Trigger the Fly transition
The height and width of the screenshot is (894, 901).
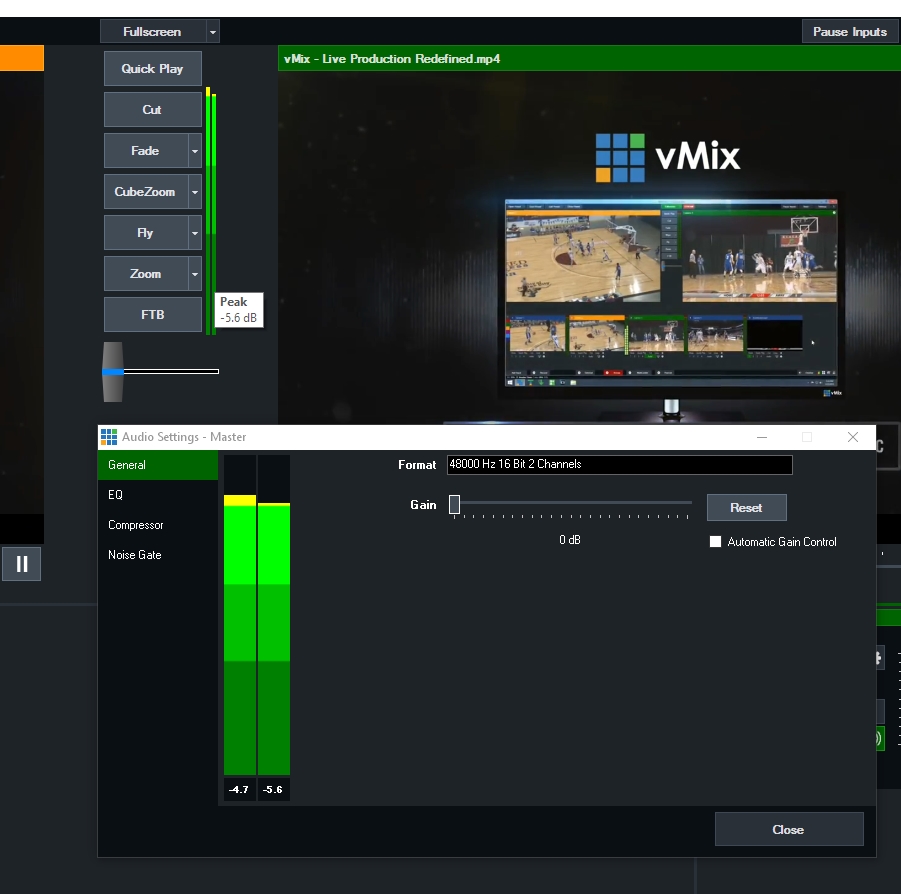point(145,233)
